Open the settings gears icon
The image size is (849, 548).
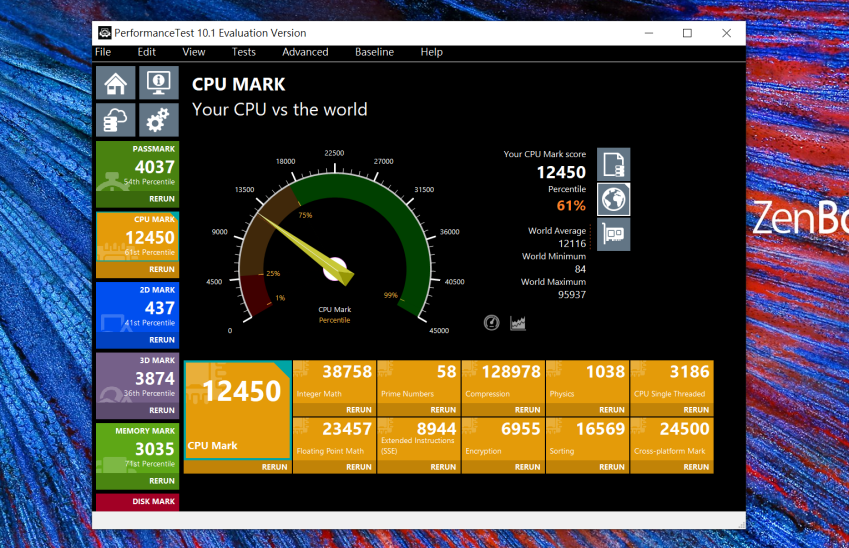click(159, 120)
